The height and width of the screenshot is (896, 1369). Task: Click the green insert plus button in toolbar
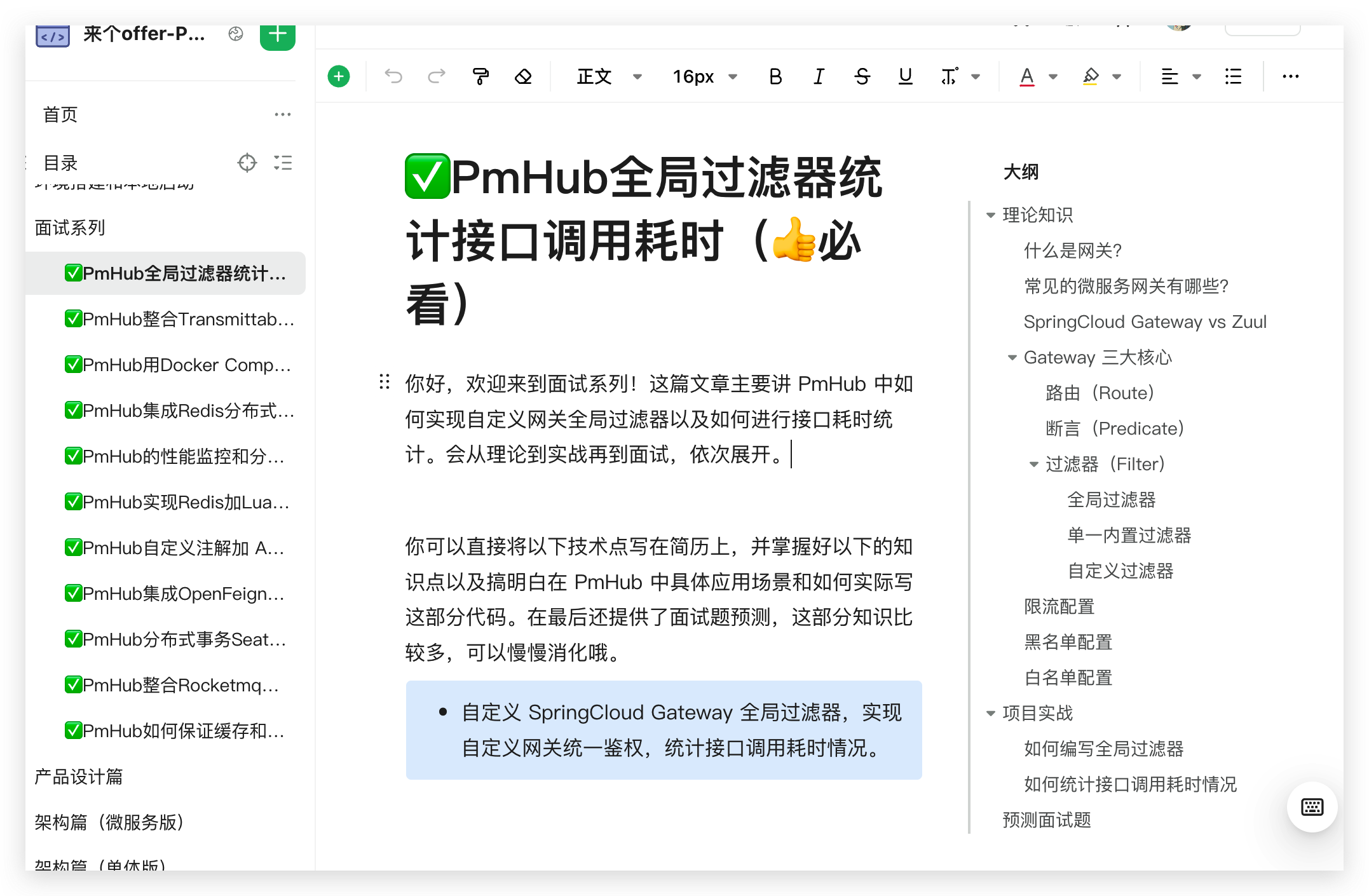click(x=339, y=77)
